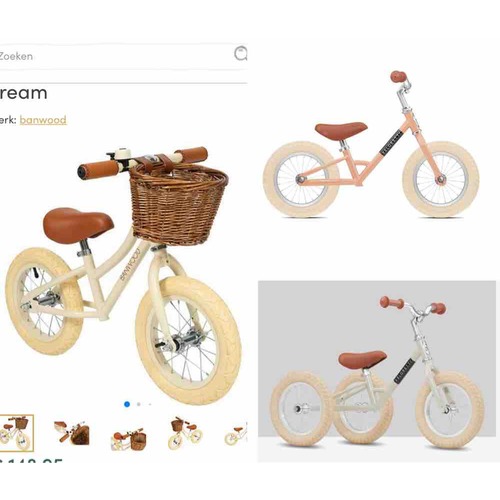Switch to the third carousel dot

click(x=150, y=404)
